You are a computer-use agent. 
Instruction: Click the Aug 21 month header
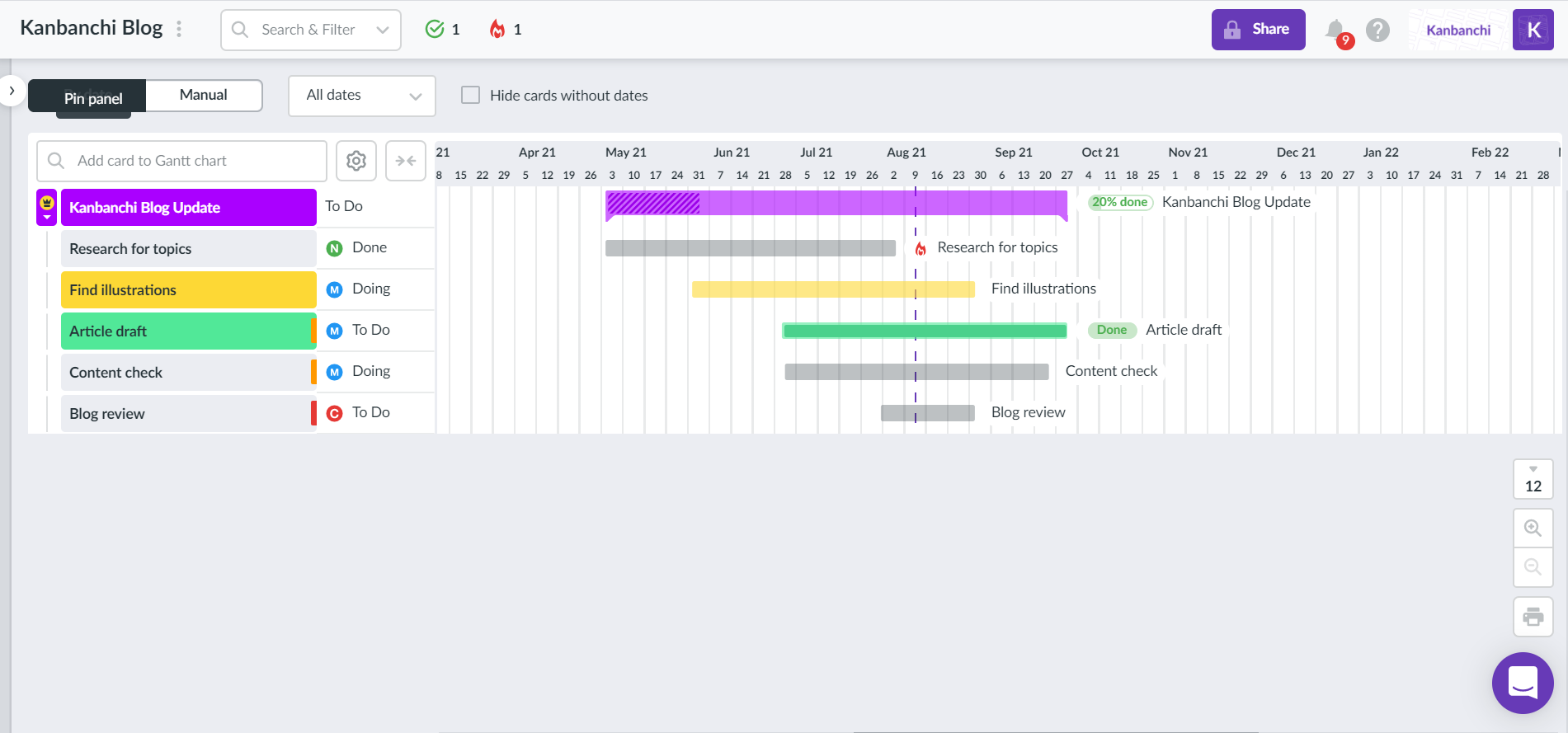pos(906,153)
